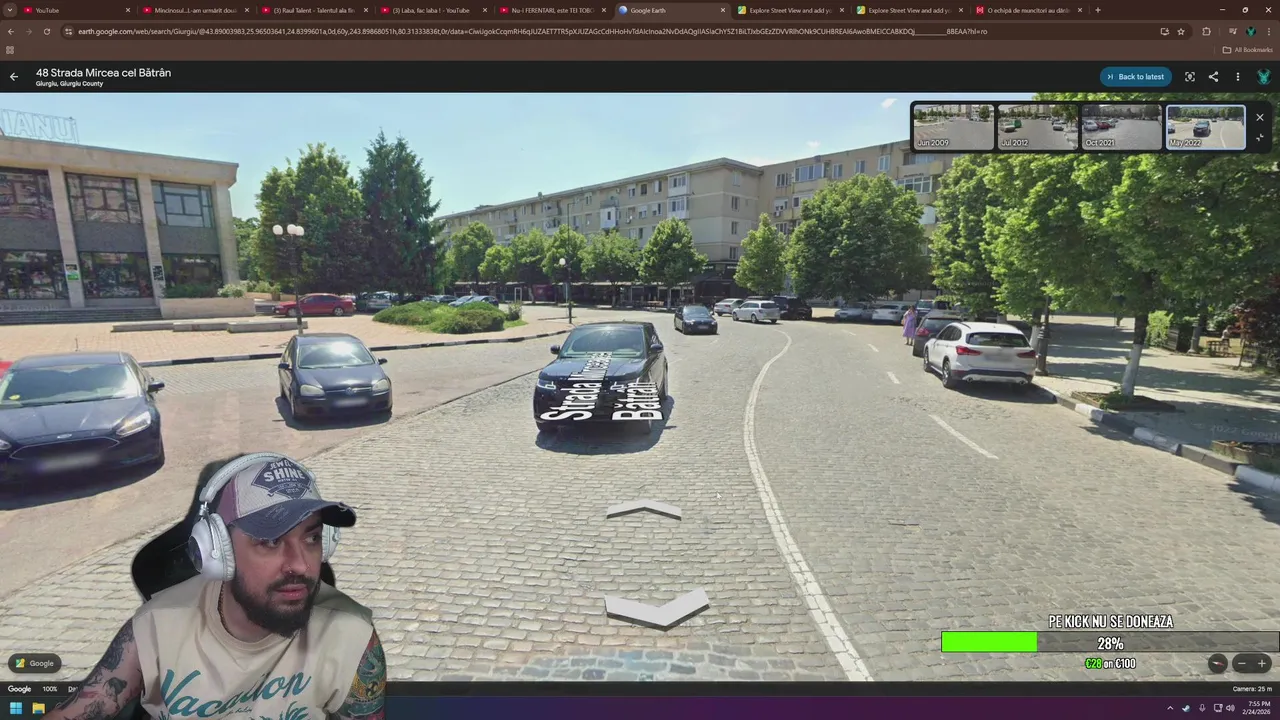Click the compass icon in Street View

tap(1217, 663)
